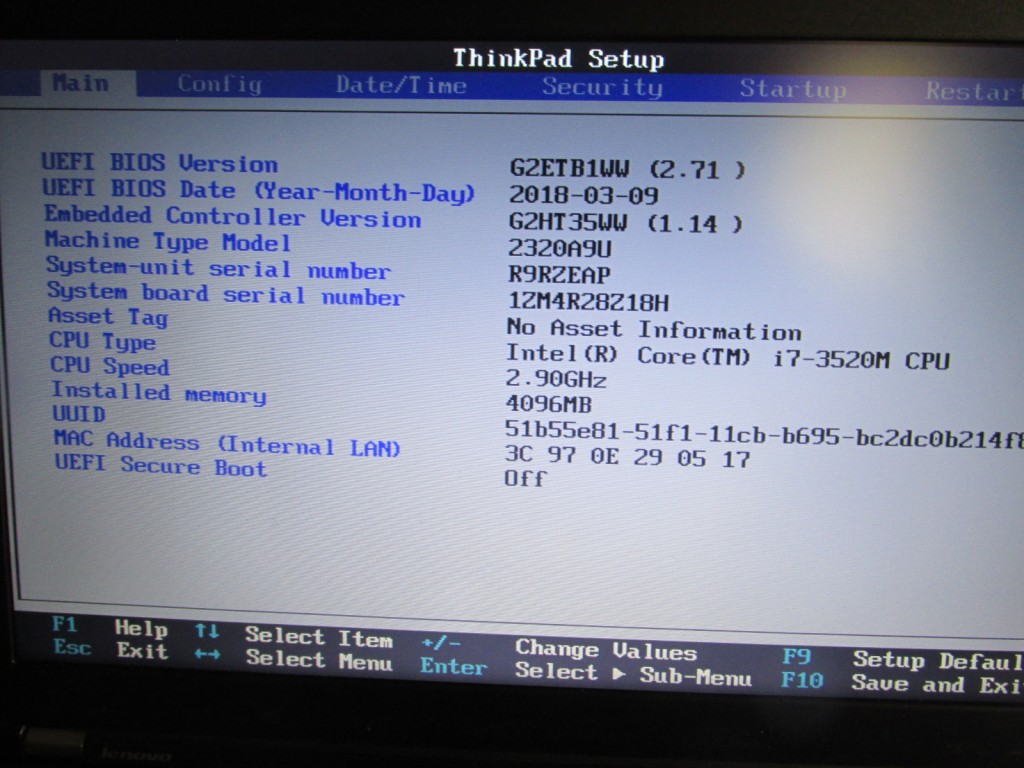This screenshot has height=768, width=1024.
Task: Click the F1 Help key hint
Action: (110, 627)
